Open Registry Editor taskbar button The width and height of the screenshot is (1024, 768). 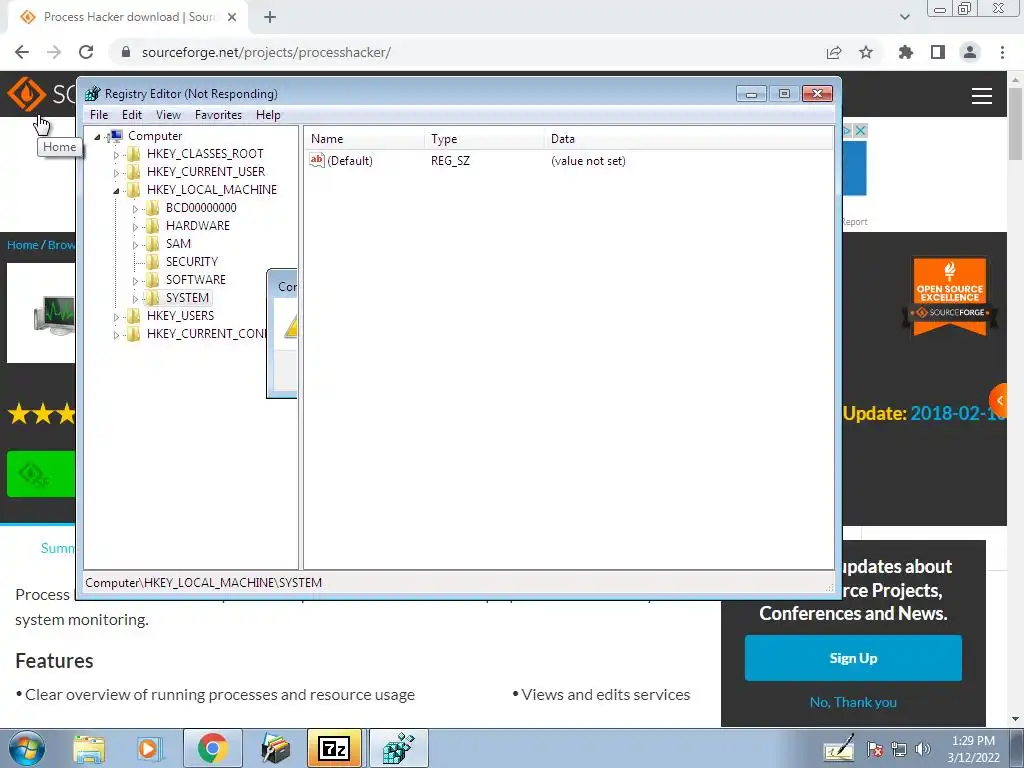tap(399, 748)
